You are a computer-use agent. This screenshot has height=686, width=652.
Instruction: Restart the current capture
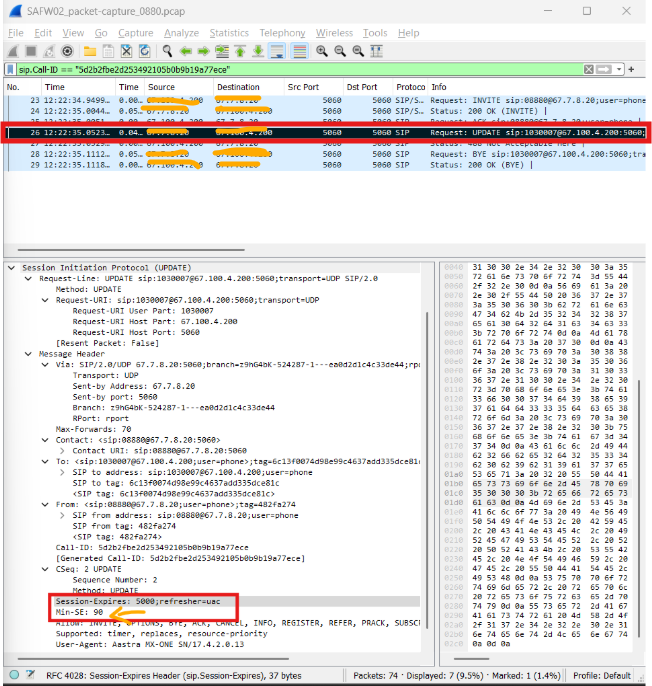pyautogui.click(x=49, y=52)
